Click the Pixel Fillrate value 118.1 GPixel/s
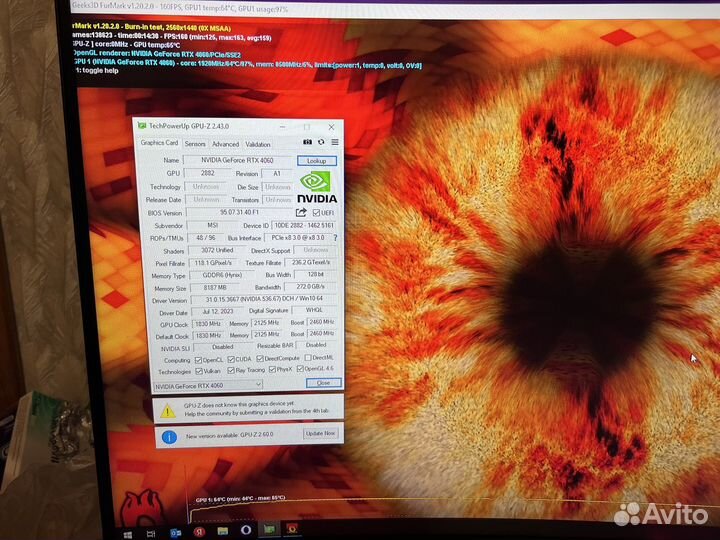 coord(213,263)
